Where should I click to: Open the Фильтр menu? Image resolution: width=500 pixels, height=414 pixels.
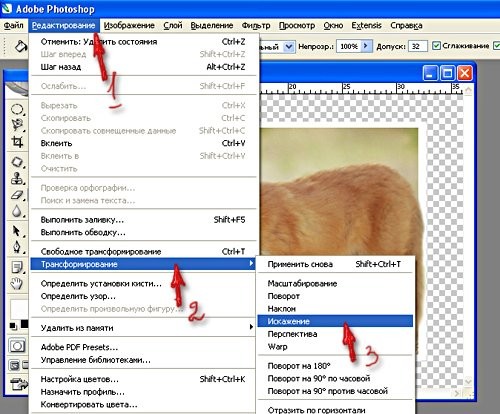(x=256, y=25)
